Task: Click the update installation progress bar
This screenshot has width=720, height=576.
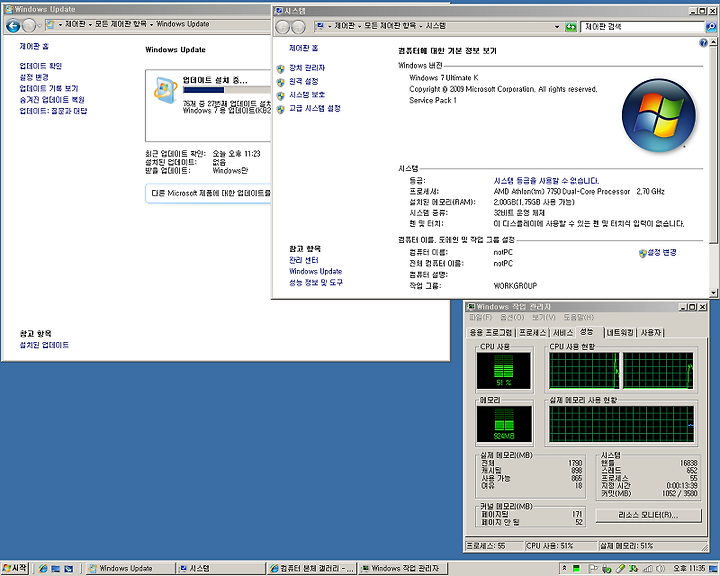Action: [227, 90]
